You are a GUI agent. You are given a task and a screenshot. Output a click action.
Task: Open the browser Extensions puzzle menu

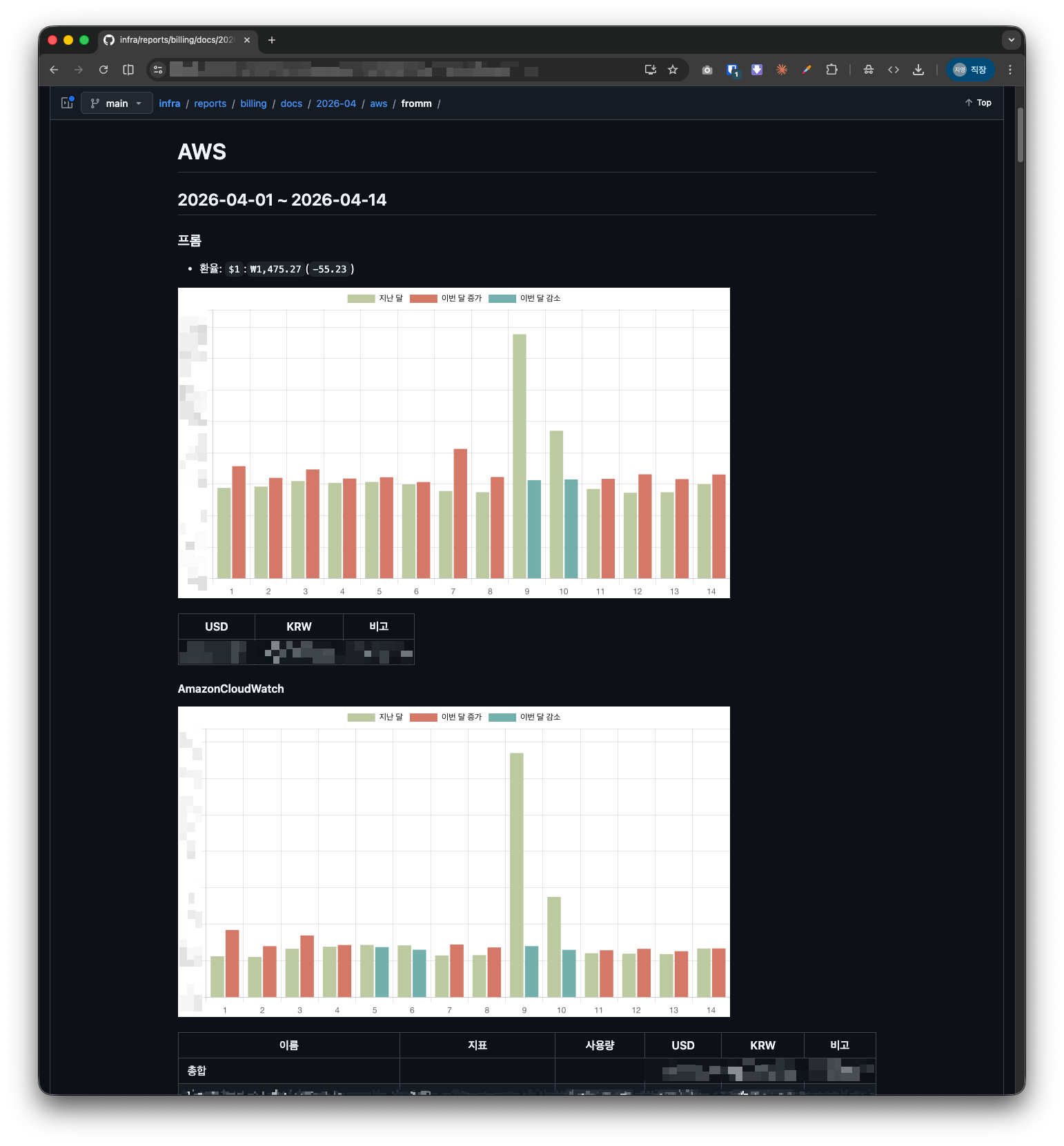(x=831, y=70)
